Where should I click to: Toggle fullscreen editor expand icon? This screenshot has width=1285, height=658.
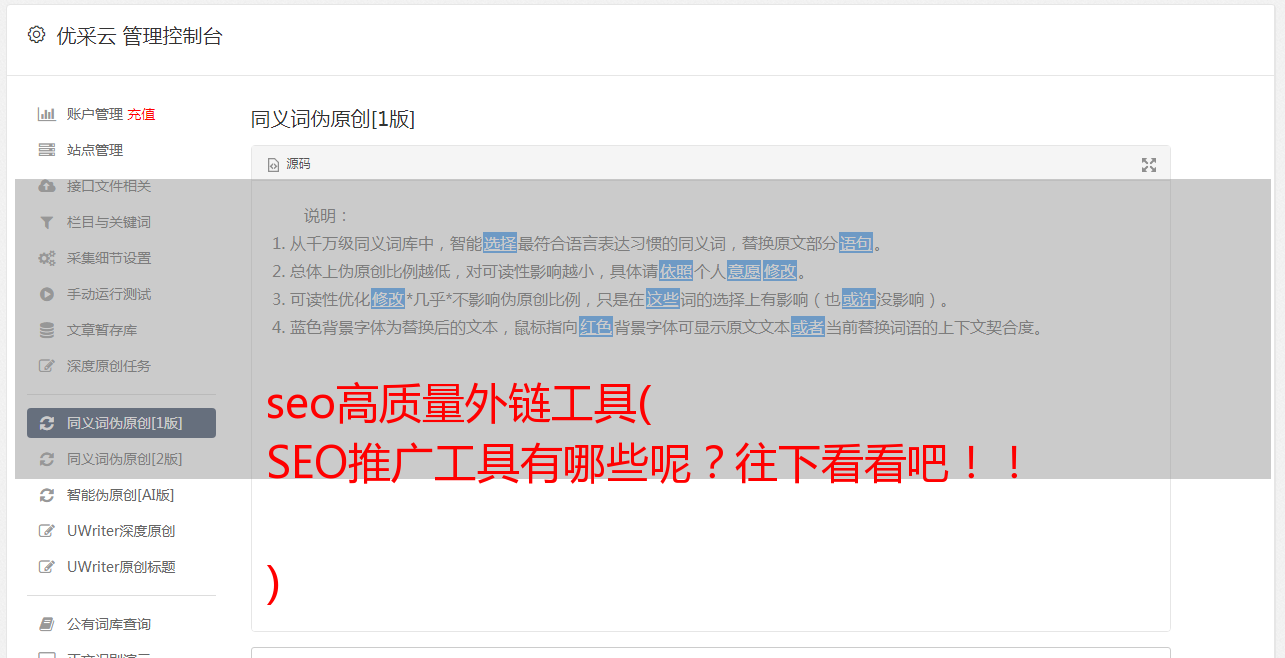tap(1149, 165)
